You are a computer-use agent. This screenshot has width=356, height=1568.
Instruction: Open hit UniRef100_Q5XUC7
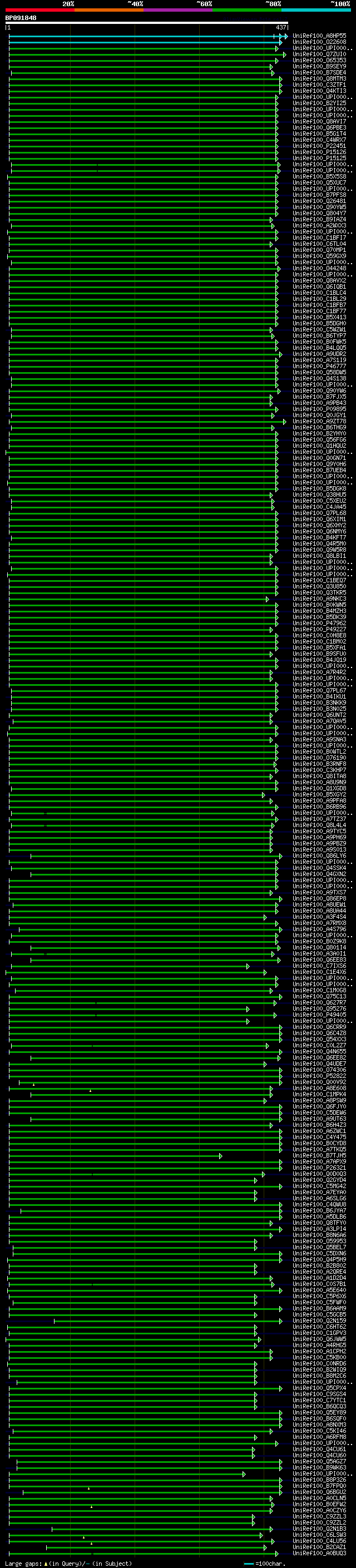319,182
